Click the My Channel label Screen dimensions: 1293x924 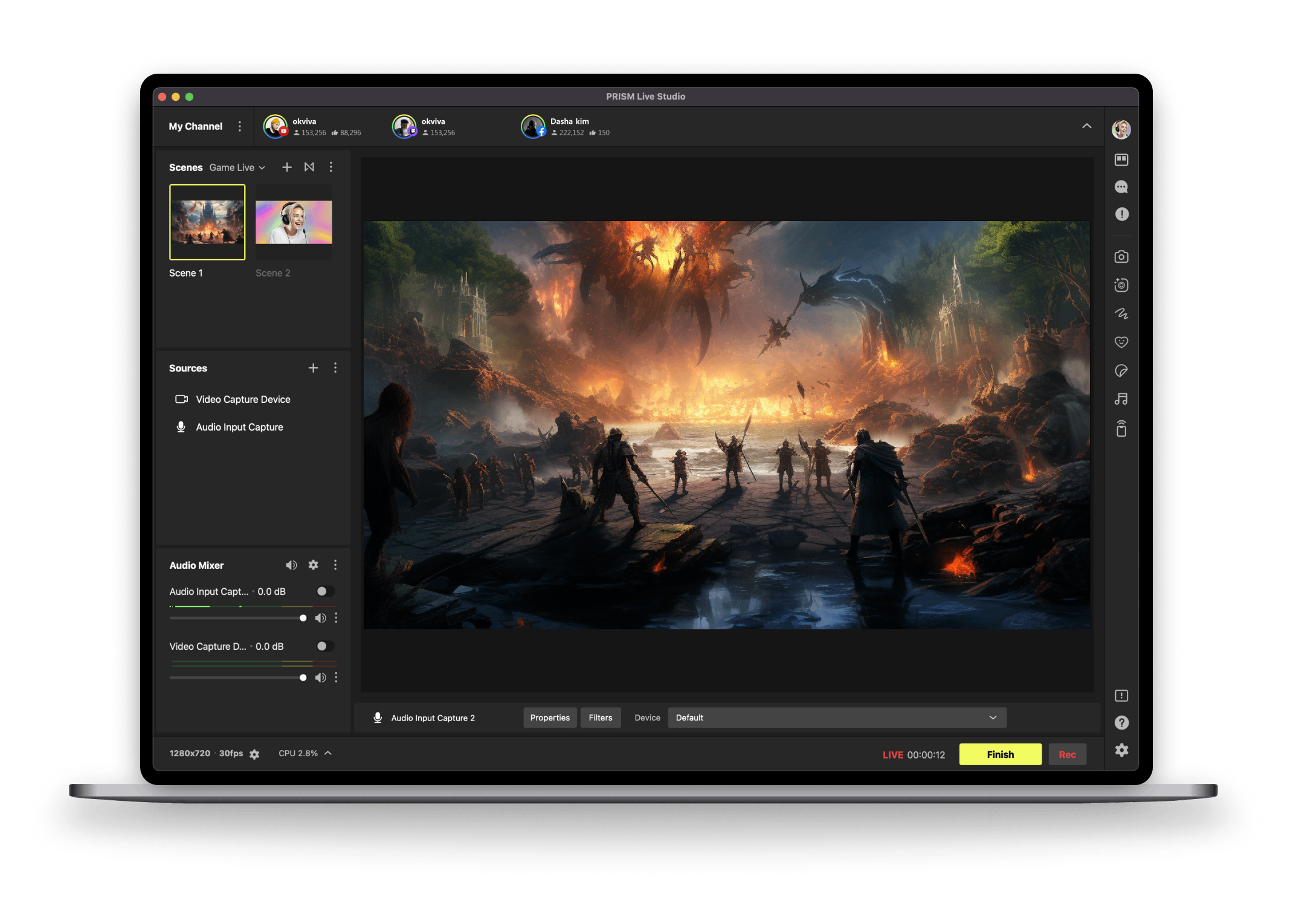click(x=196, y=126)
